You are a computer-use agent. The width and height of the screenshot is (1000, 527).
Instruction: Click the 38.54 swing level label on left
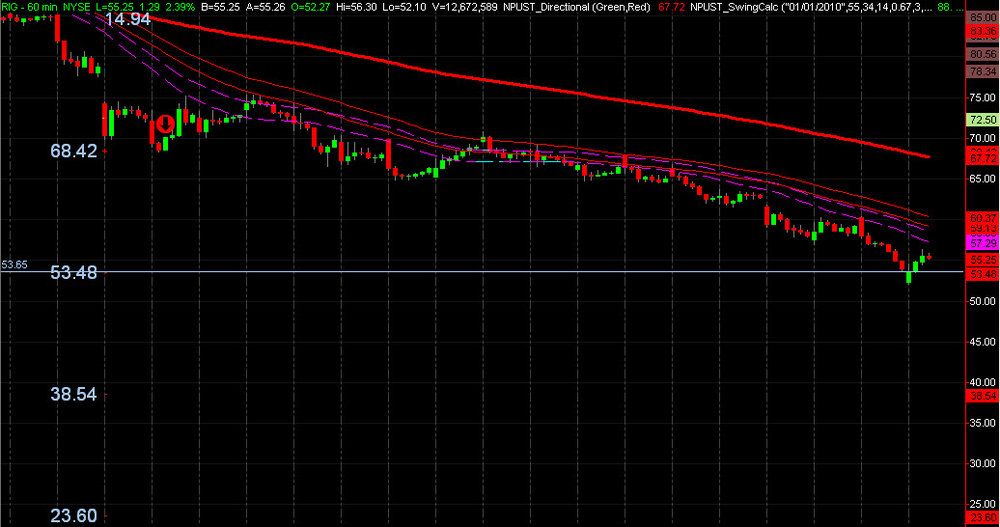(74, 394)
